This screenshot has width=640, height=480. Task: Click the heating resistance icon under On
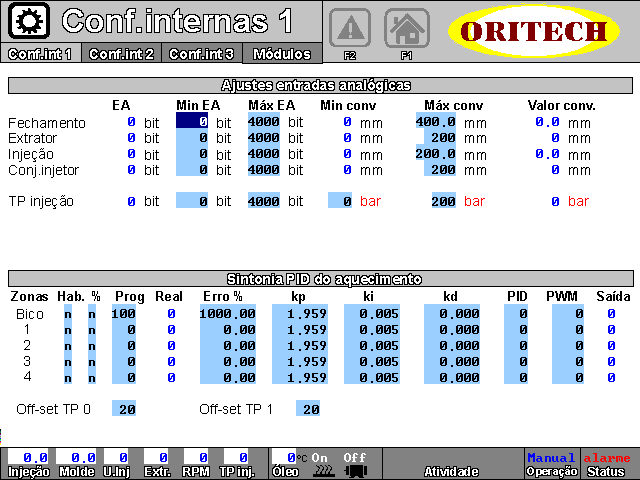click(x=320, y=469)
